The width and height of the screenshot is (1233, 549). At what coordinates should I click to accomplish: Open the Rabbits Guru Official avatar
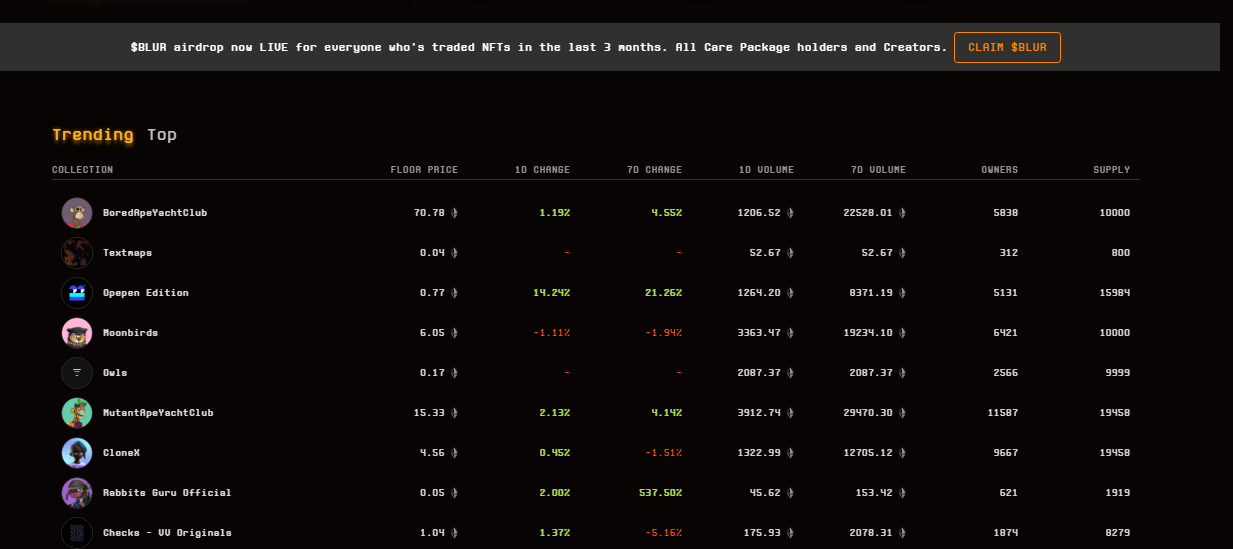[77, 493]
